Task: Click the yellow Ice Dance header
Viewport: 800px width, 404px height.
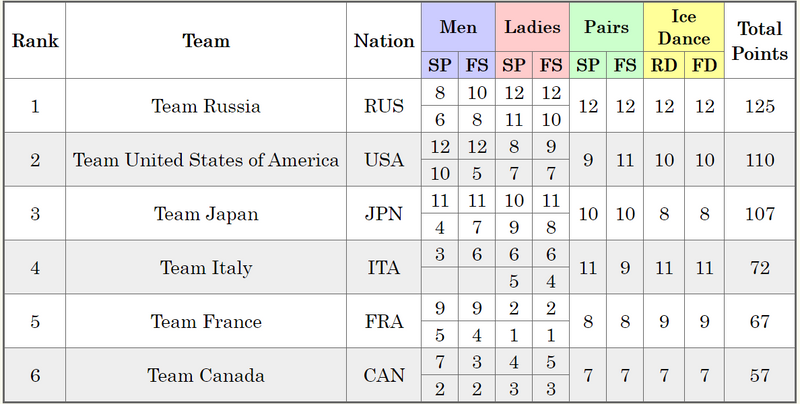Action: pos(684,27)
